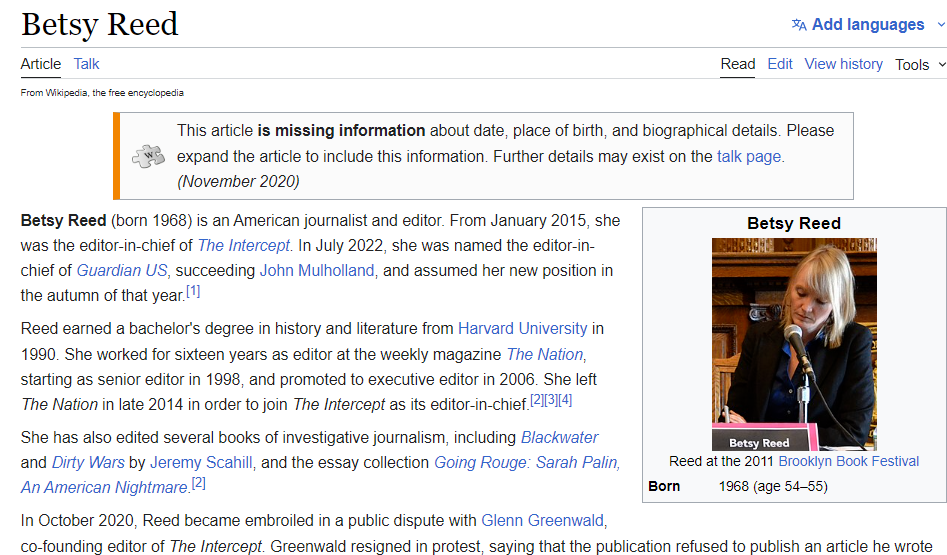Viewport: 947px width, 555px height.
Task: Select the Read tab
Action: pyautogui.click(x=737, y=64)
